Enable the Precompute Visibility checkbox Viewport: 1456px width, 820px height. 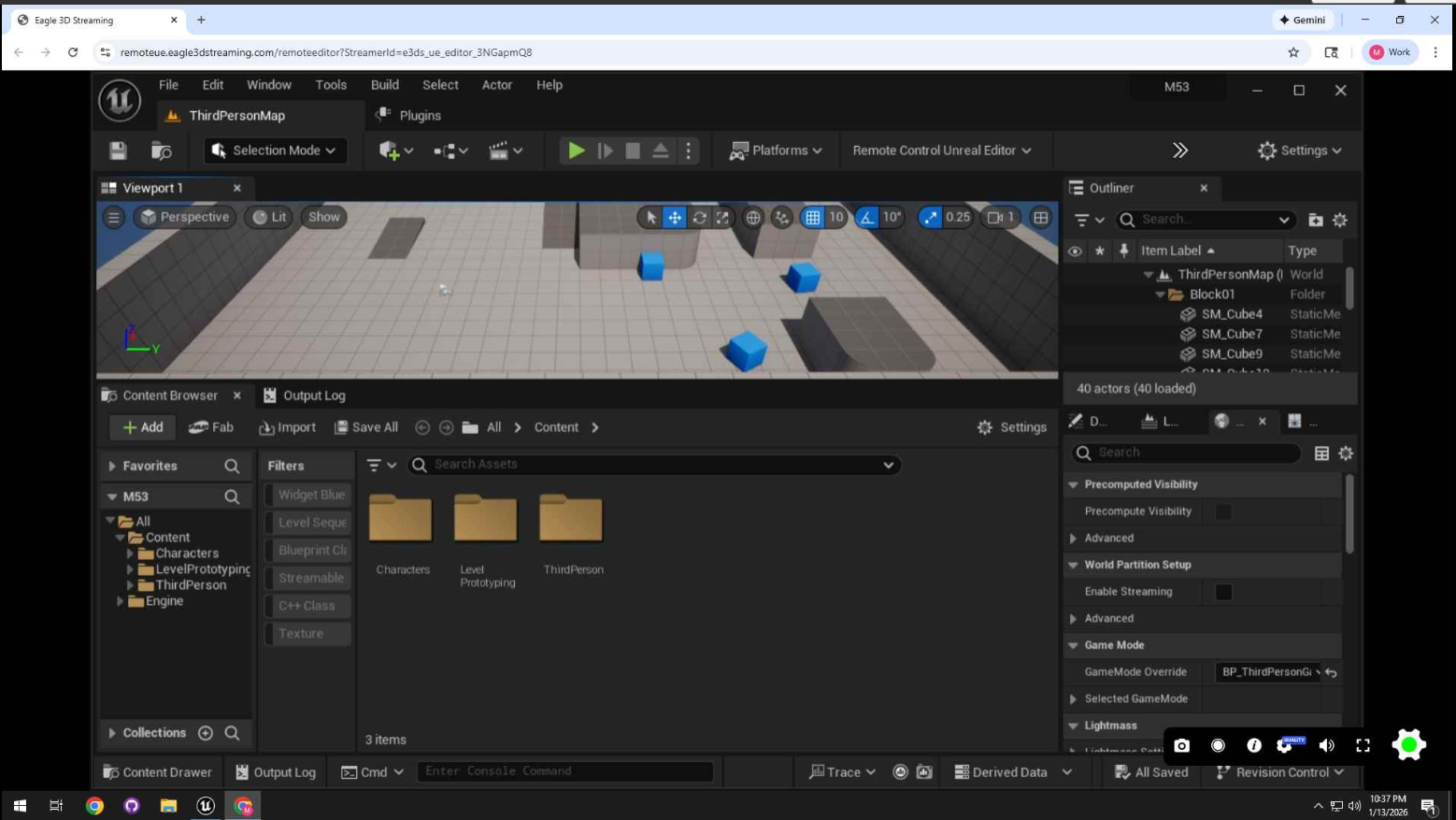click(1222, 511)
